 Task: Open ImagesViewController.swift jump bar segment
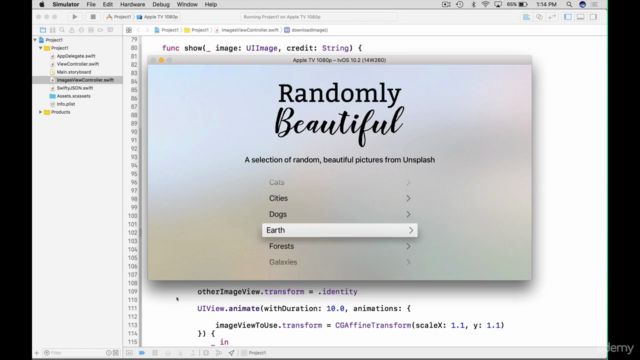click(247, 30)
